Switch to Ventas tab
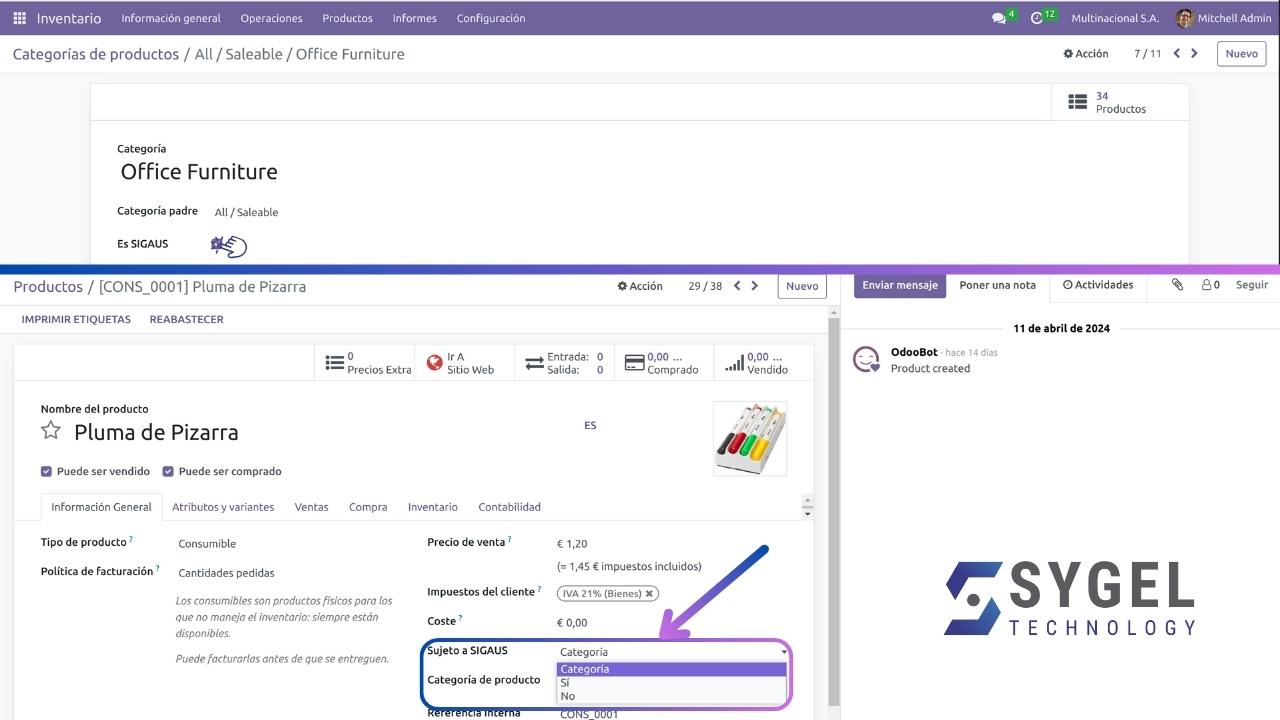 pos(311,507)
